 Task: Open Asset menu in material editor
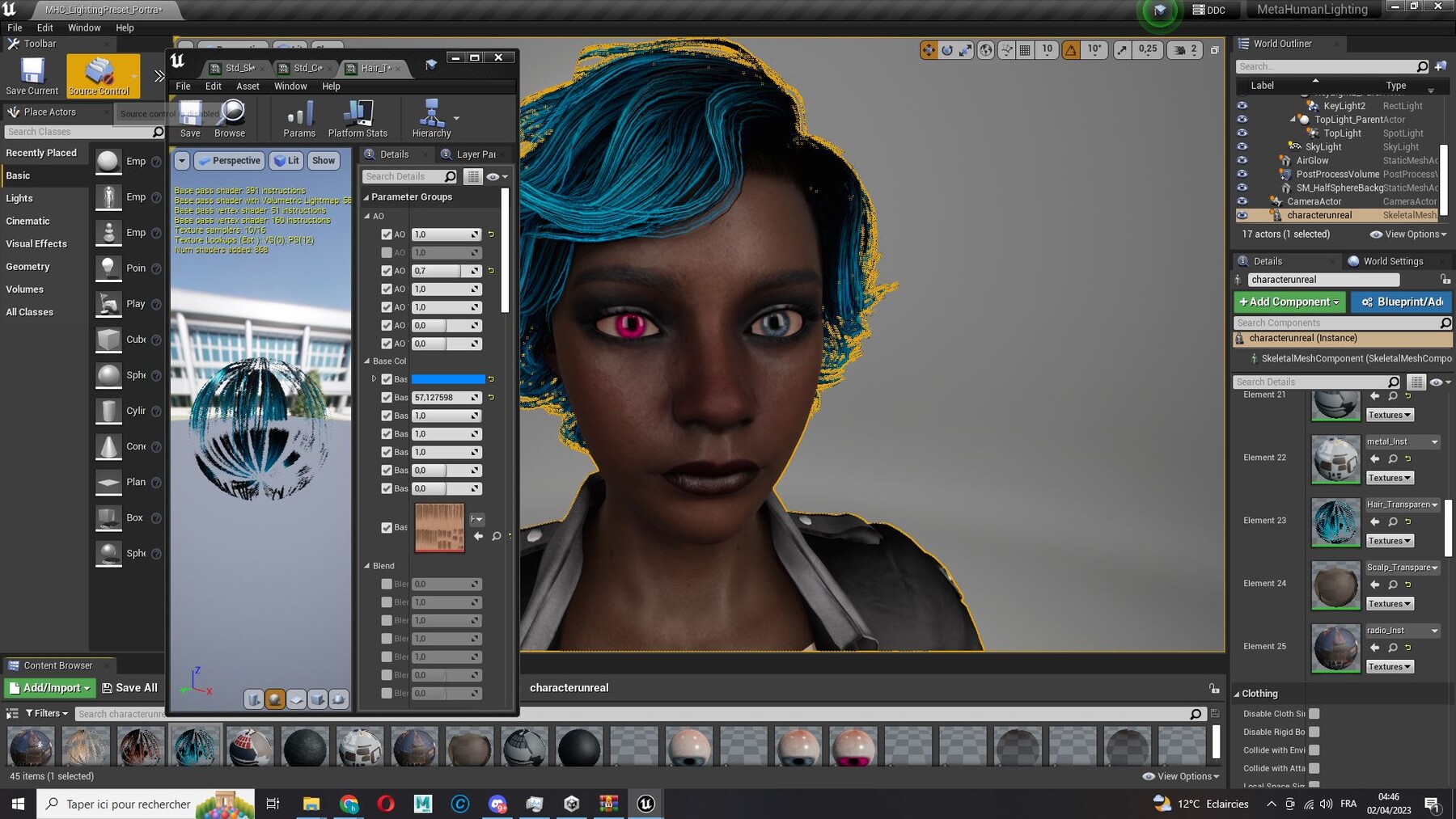(x=248, y=87)
